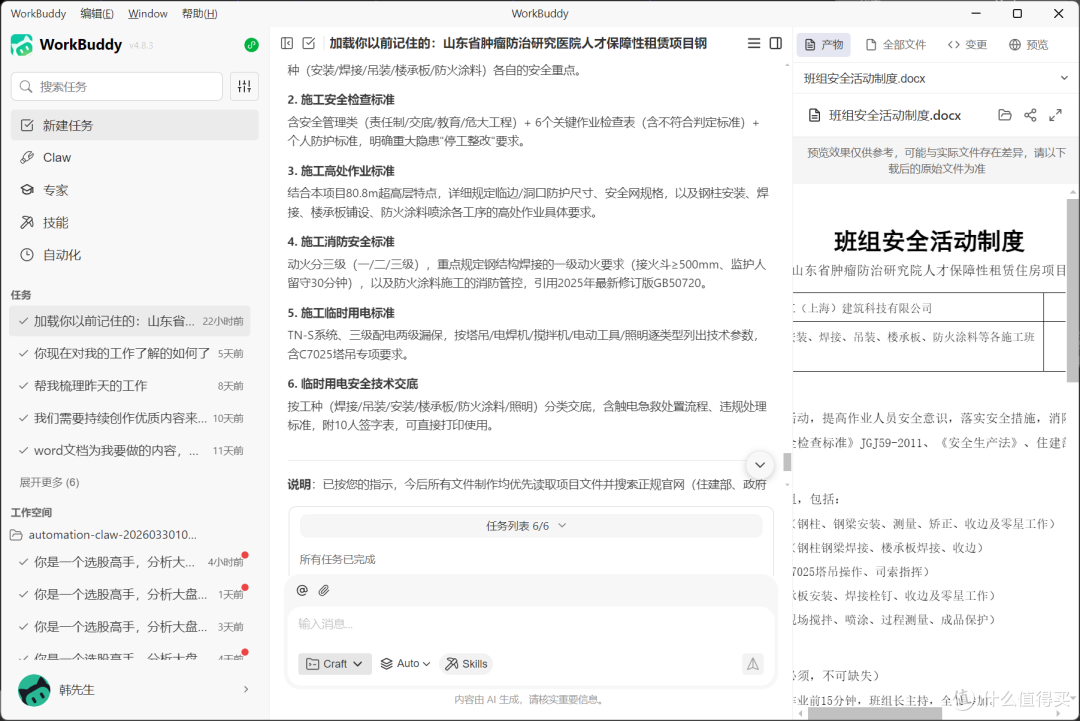
Task: Click the scroll-to-bottom chevron button
Action: 760,465
